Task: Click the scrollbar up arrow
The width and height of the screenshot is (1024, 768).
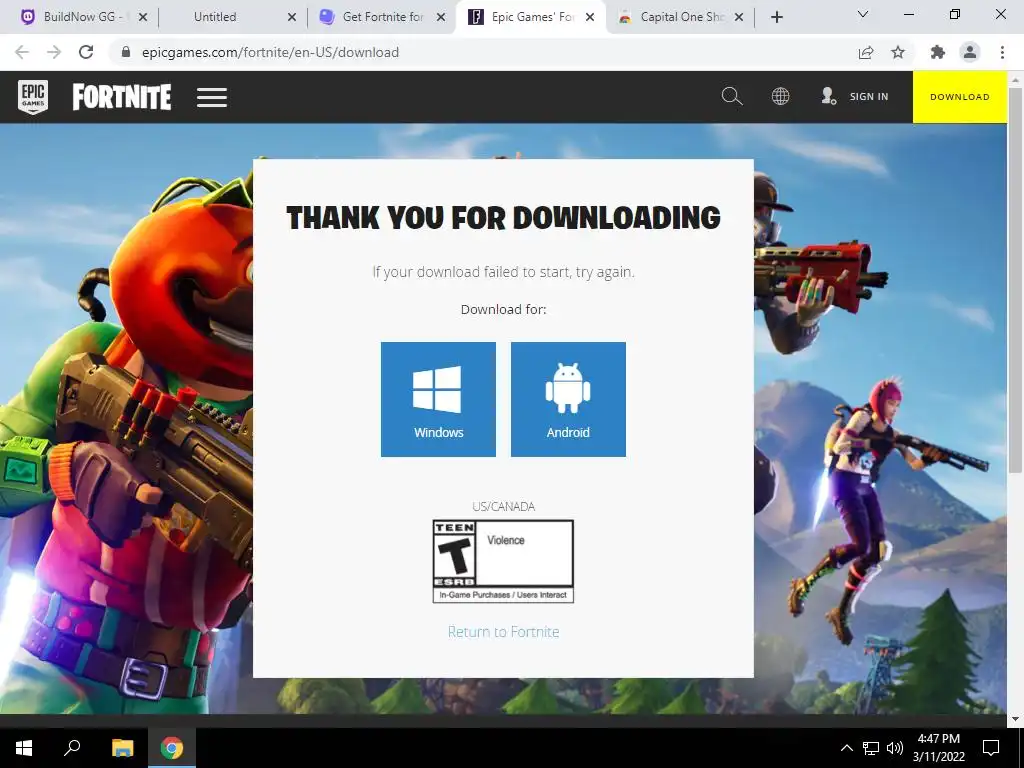Action: (1015, 80)
